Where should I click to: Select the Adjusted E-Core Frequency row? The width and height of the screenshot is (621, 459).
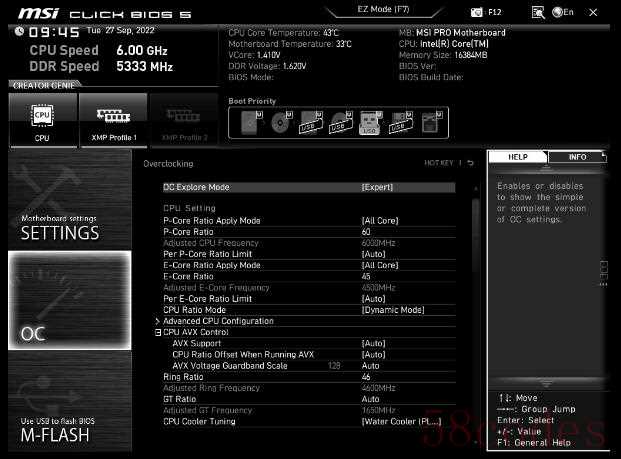click(x=309, y=288)
